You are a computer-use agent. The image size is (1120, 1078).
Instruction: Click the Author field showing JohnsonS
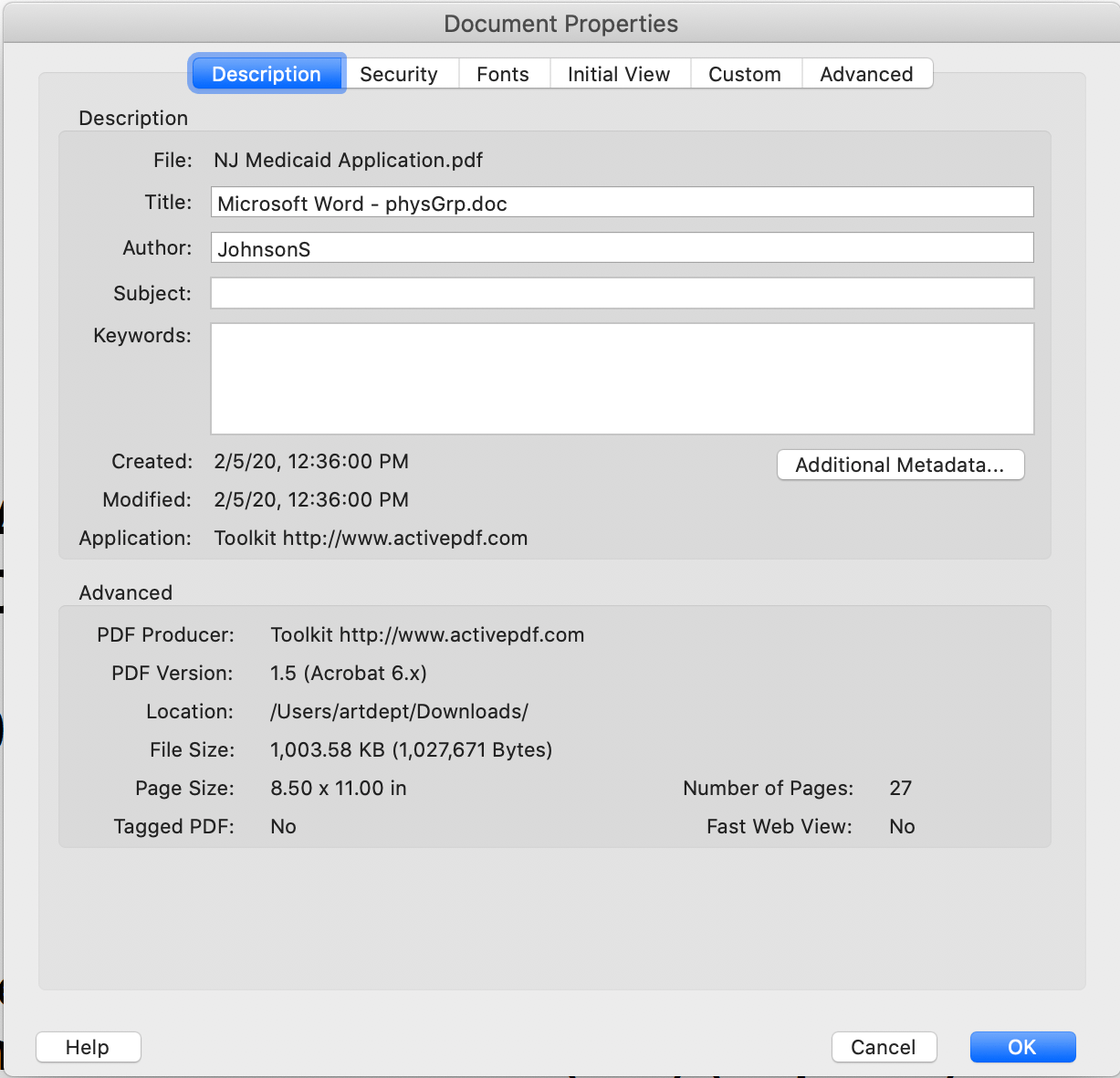(622, 247)
